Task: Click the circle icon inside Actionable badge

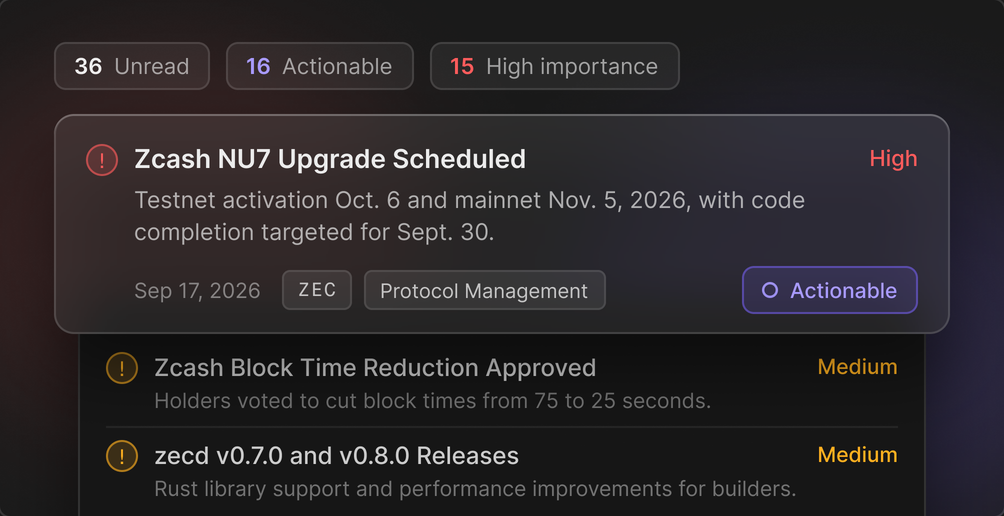Action: [x=770, y=291]
